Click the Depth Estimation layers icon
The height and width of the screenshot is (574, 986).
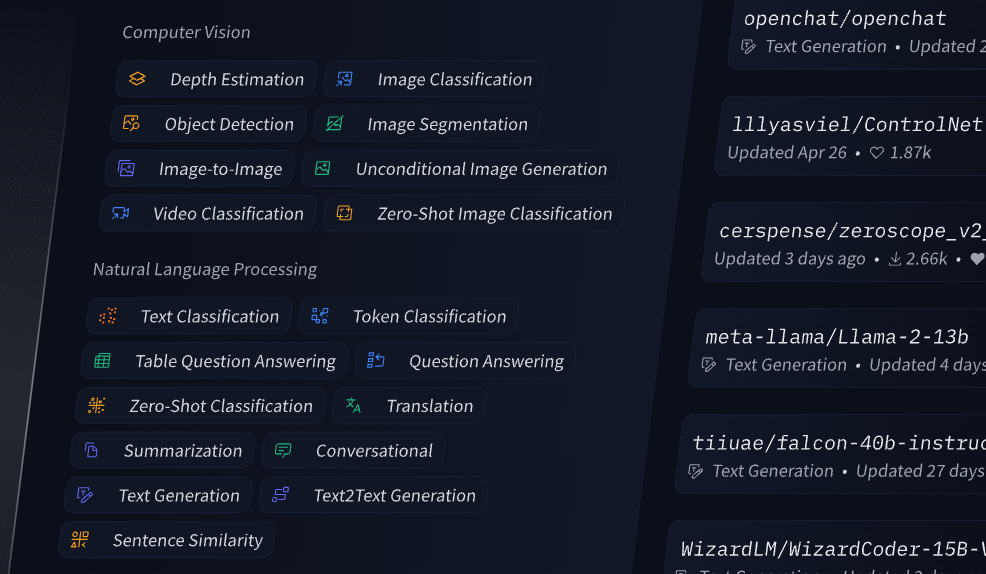click(137, 79)
